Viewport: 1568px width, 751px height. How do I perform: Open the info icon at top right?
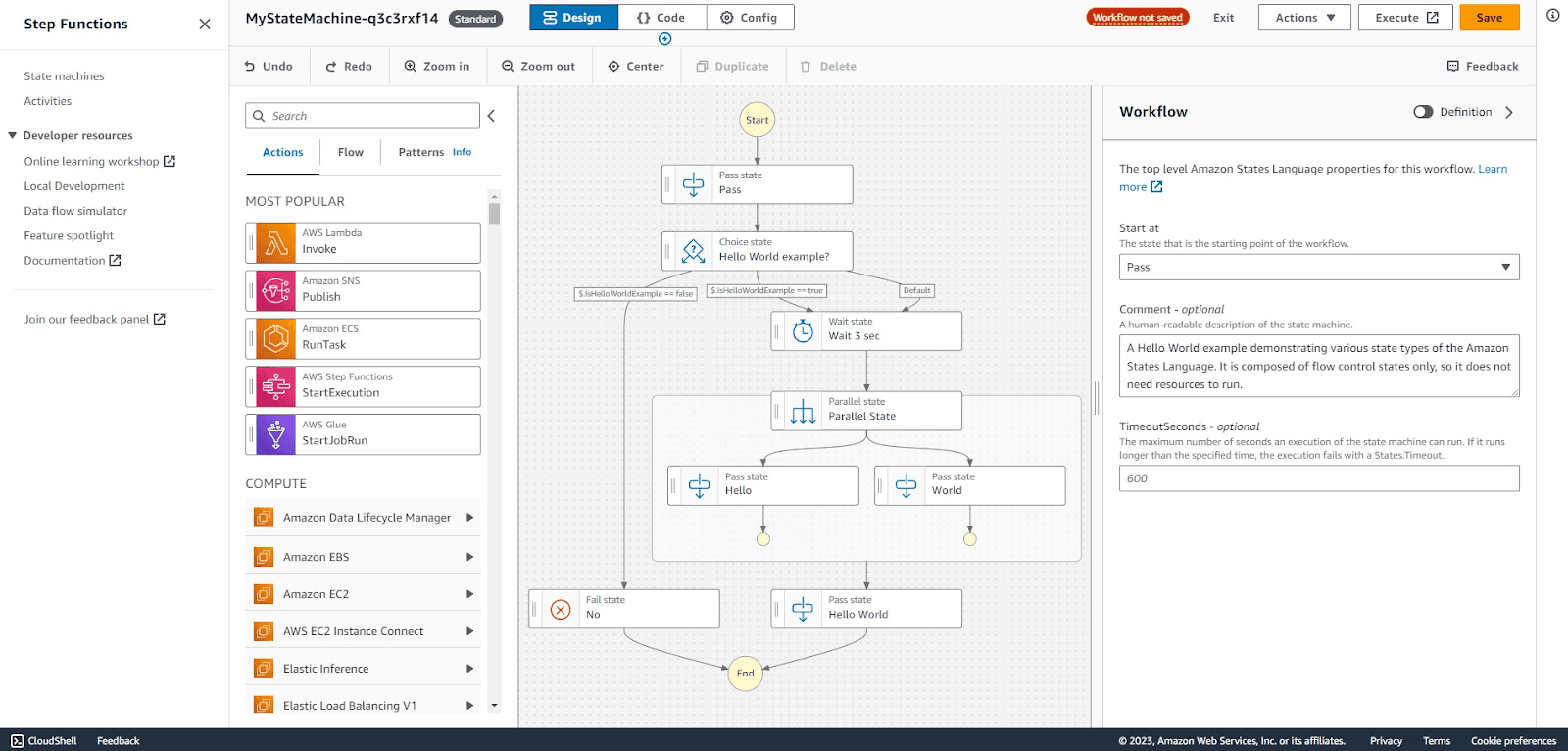1552,15
